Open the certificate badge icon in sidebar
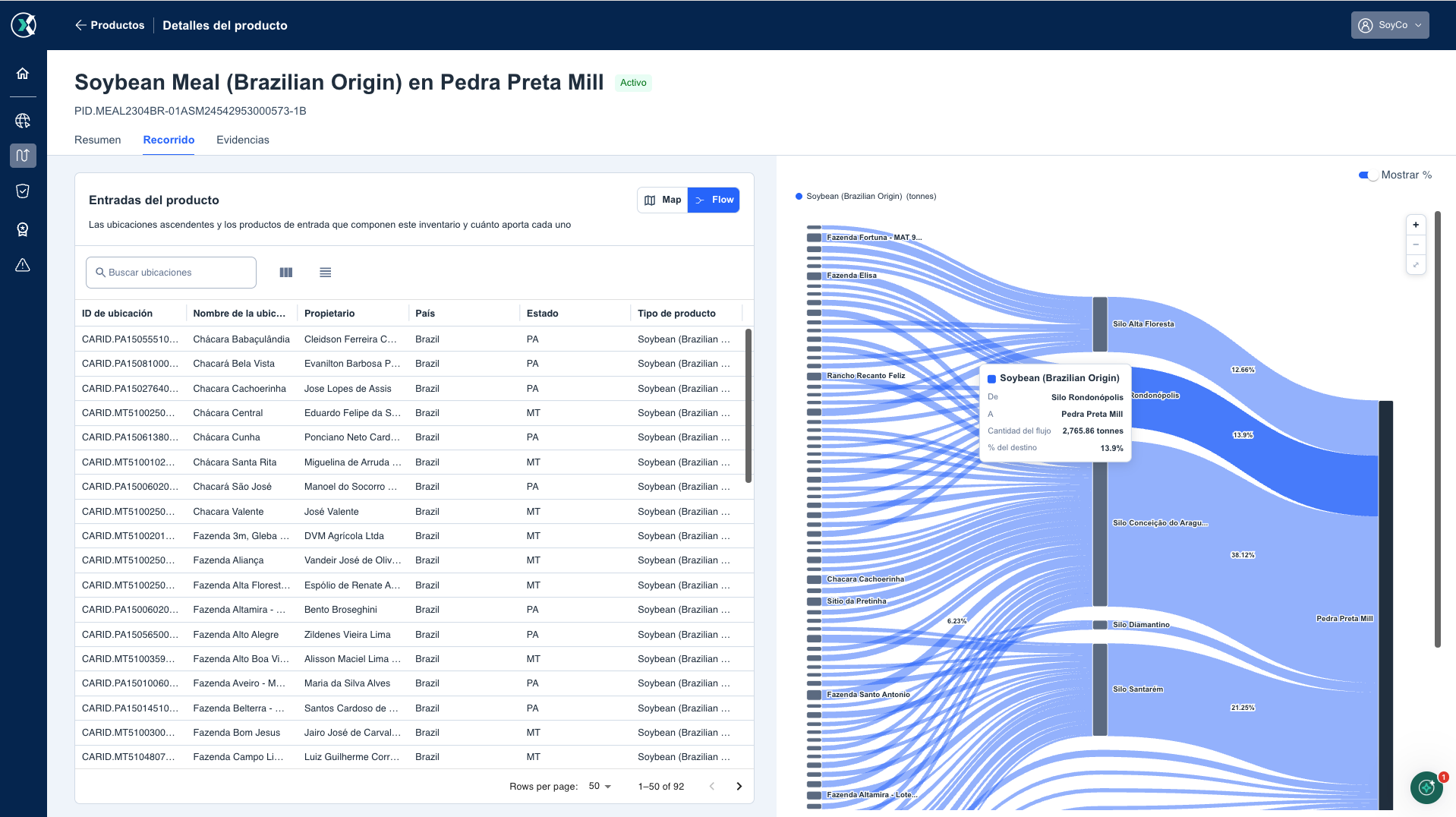 [x=23, y=229]
